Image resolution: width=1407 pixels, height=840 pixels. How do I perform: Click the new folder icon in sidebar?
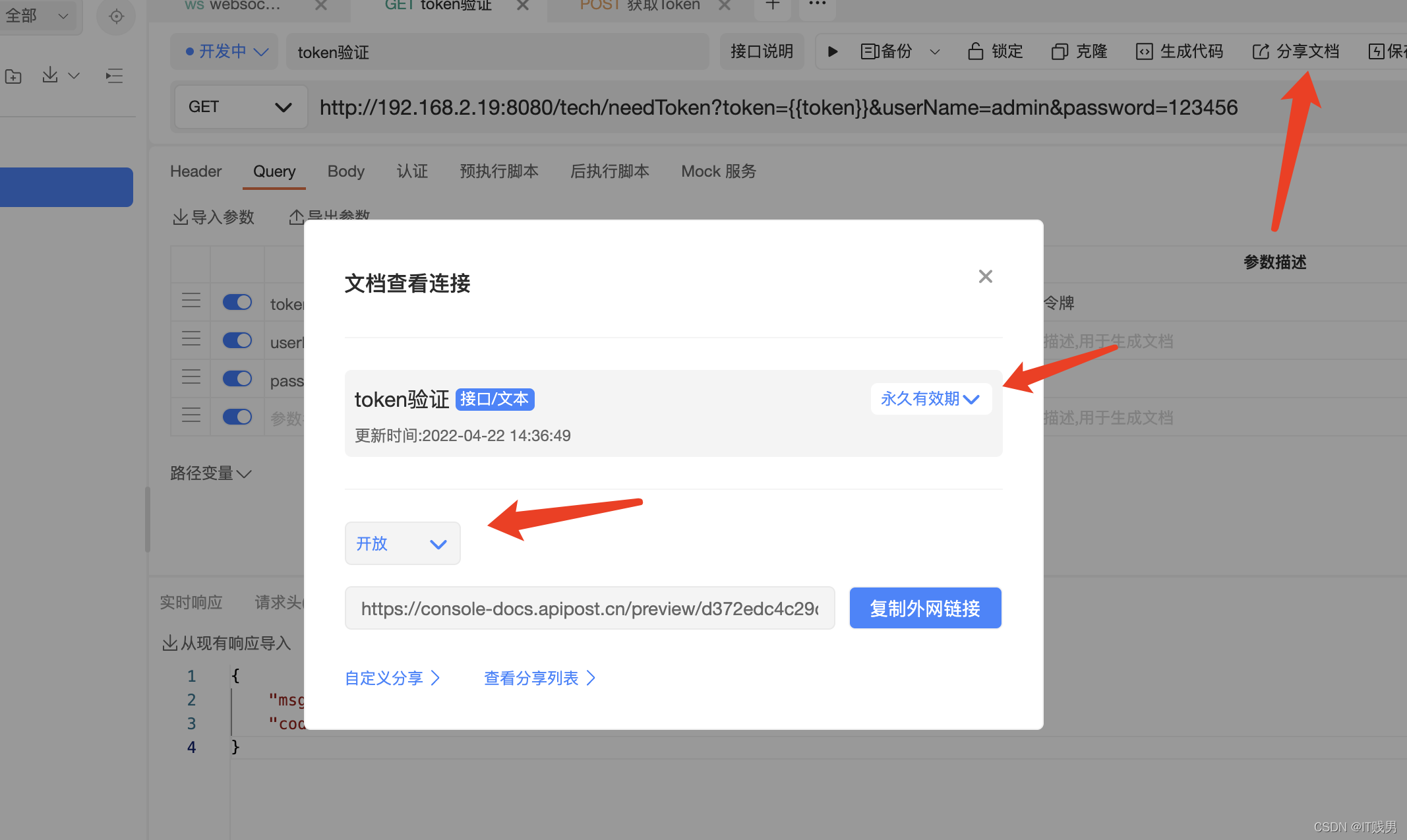point(13,76)
